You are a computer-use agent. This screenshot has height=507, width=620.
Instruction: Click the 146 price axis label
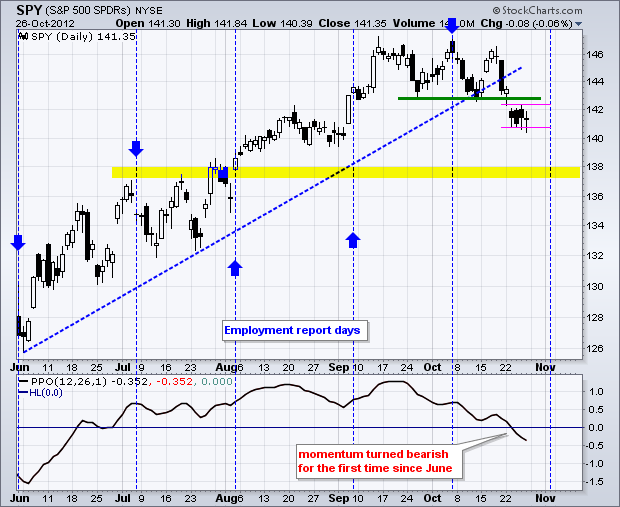click(x=595, y=54)
